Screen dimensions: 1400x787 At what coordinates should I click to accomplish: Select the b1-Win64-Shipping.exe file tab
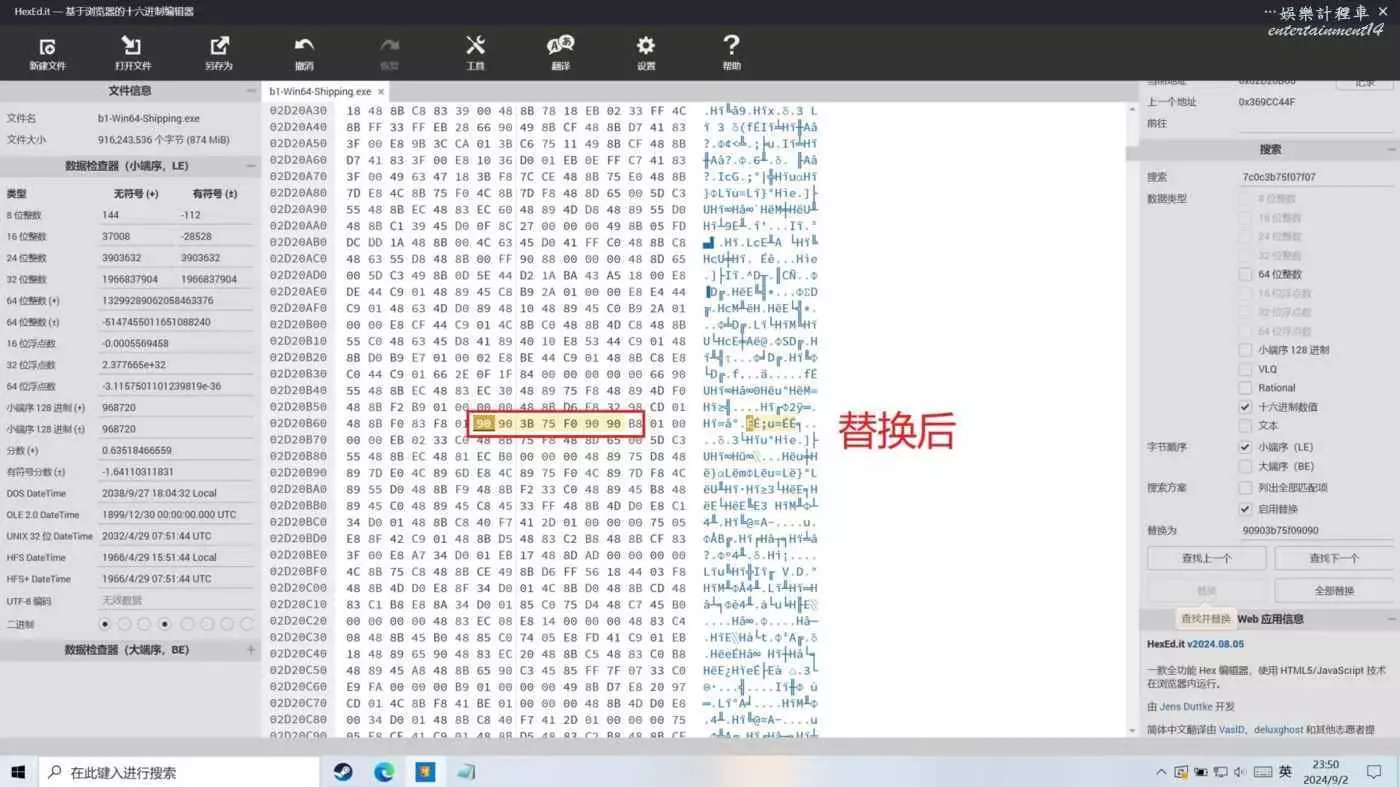[319, 92]
